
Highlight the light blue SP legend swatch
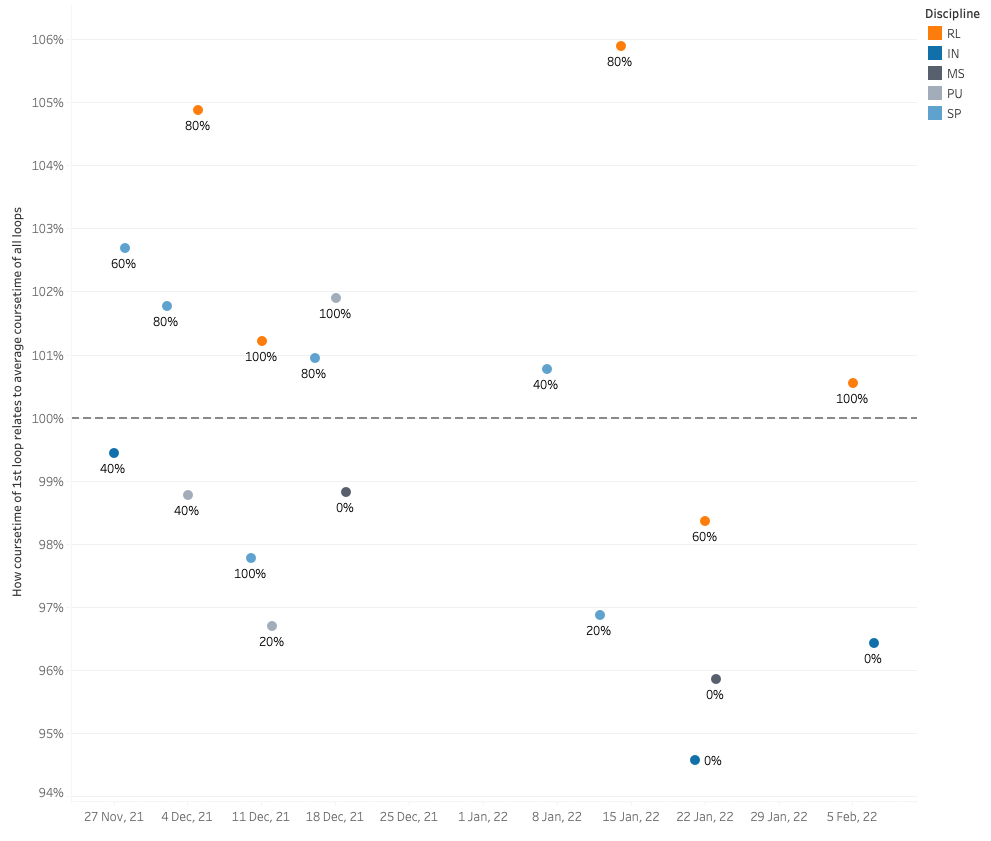tap(934, 113)
